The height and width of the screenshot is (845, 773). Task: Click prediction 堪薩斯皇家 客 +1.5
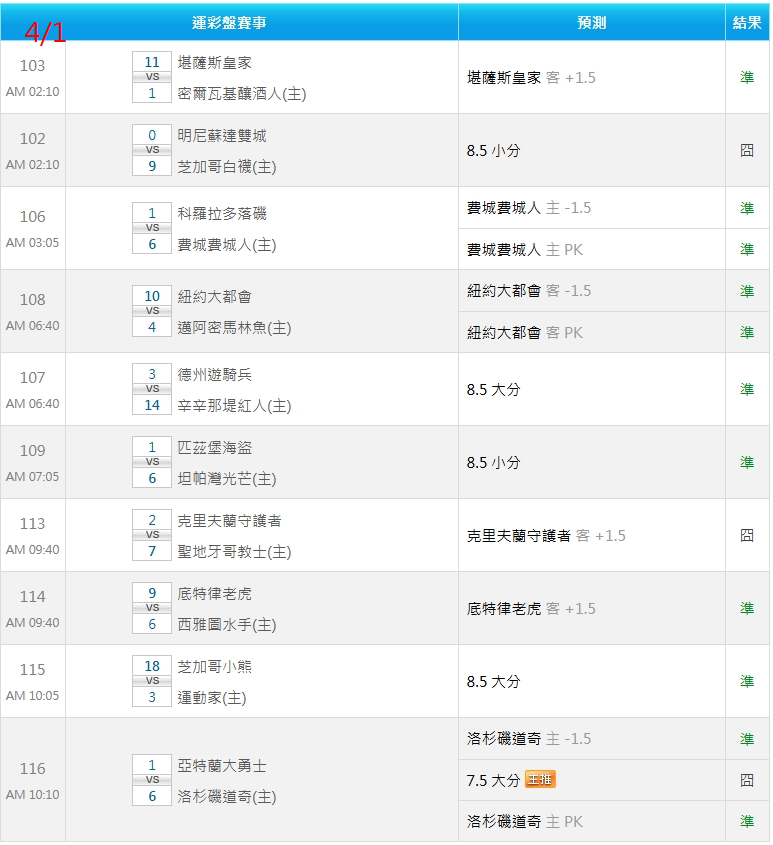(x=531, y=78)
